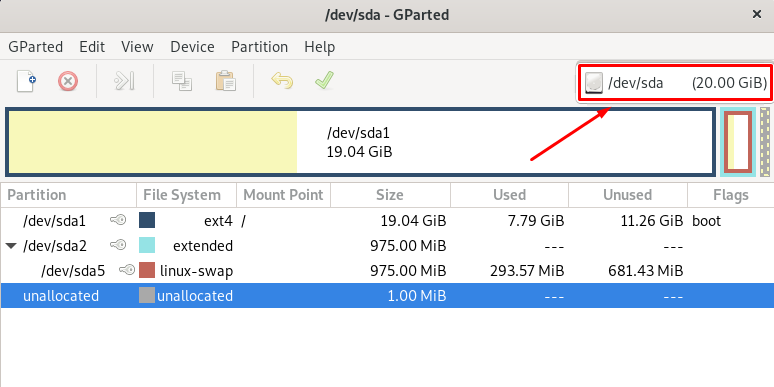Click the linux-swap red color swatch
This screenshot has width=774, height=387.
(x=147, y=270)
